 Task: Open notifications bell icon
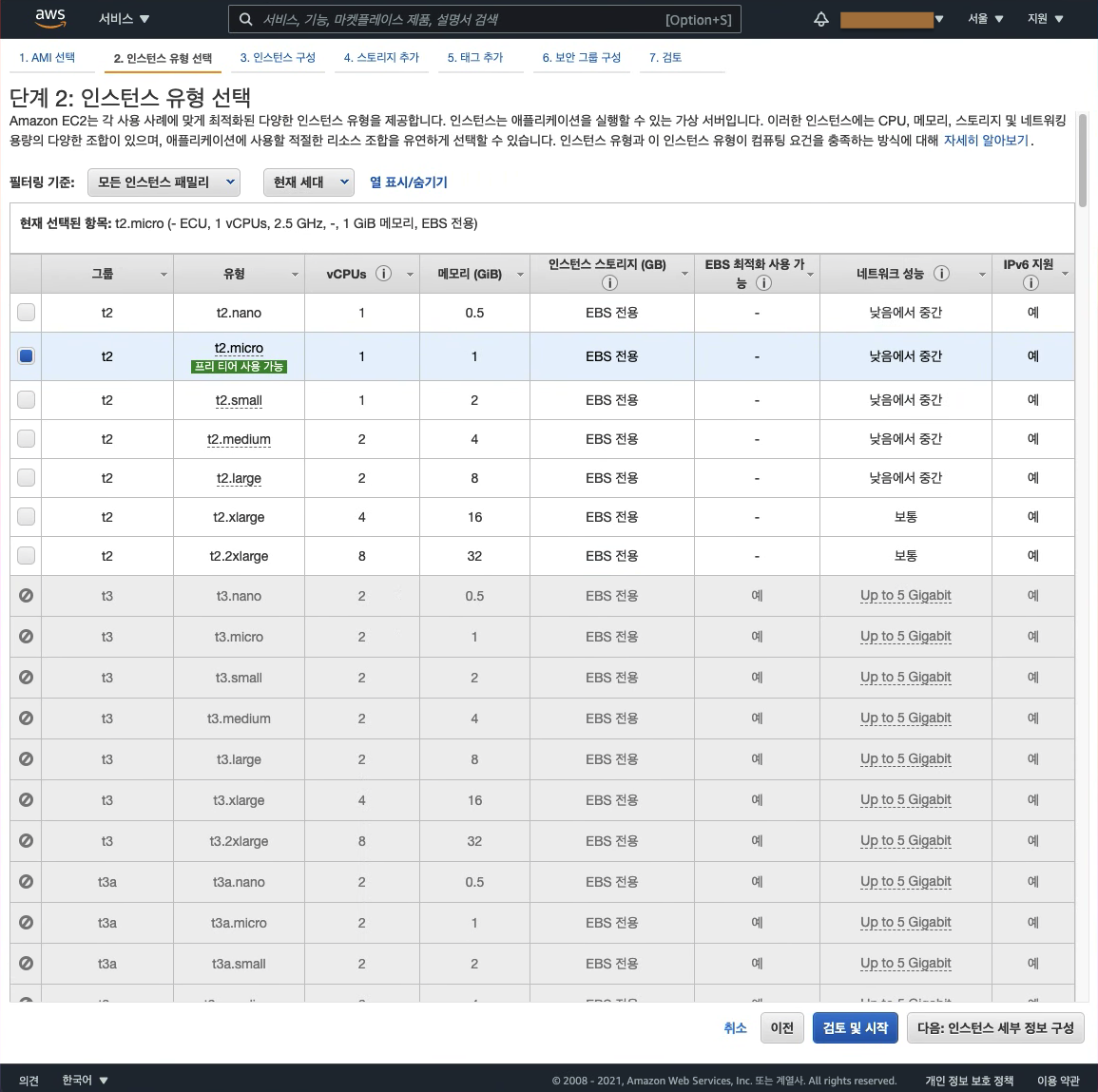click(820, 19)
